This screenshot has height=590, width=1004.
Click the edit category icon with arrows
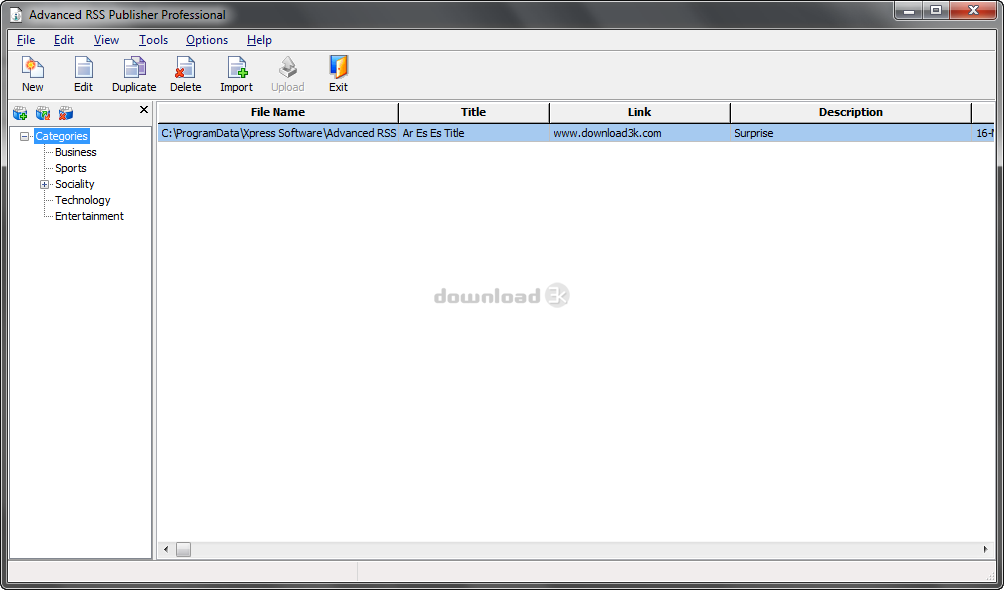click(43, 113)
